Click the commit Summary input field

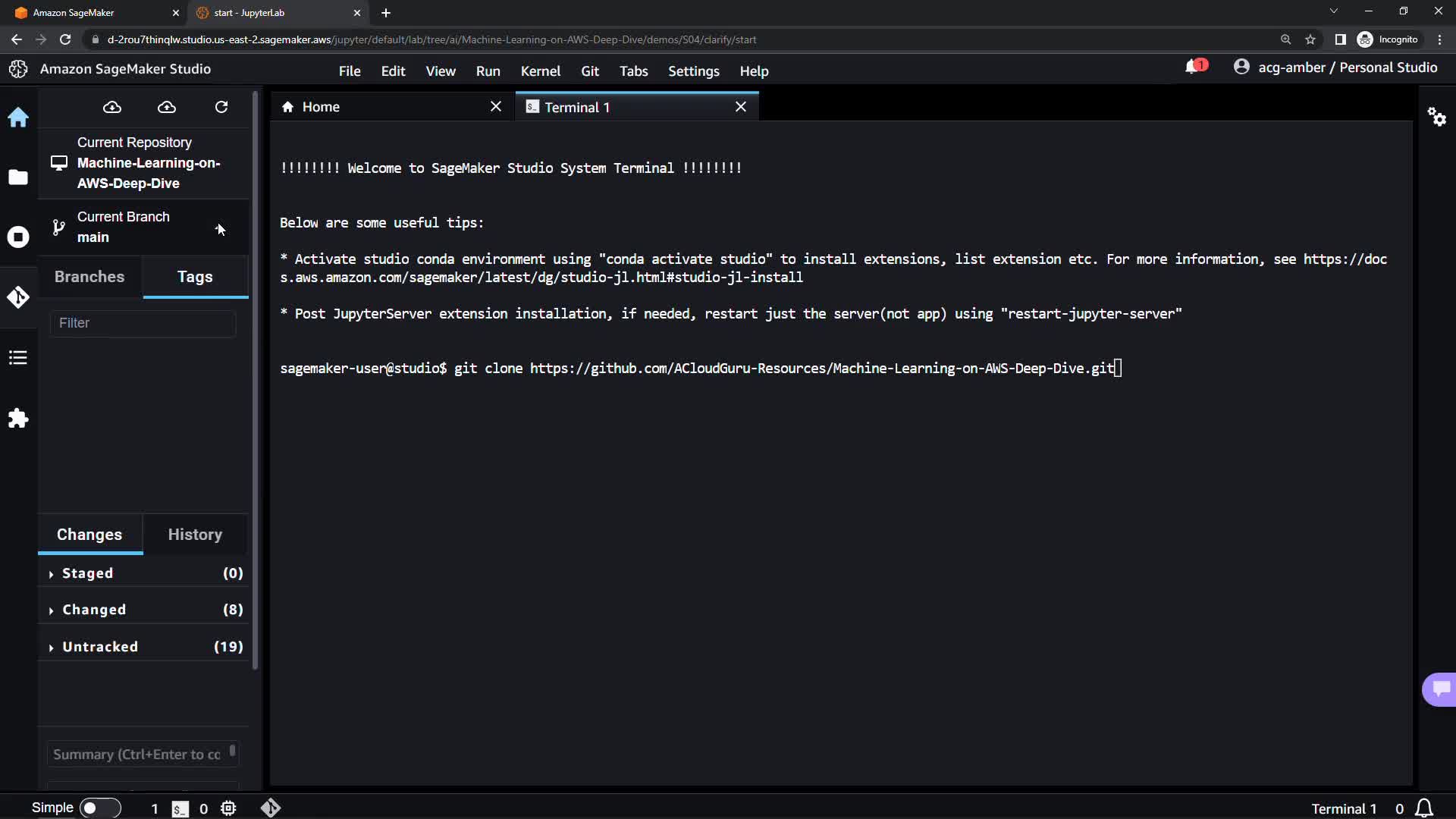[x=136, y=755]
